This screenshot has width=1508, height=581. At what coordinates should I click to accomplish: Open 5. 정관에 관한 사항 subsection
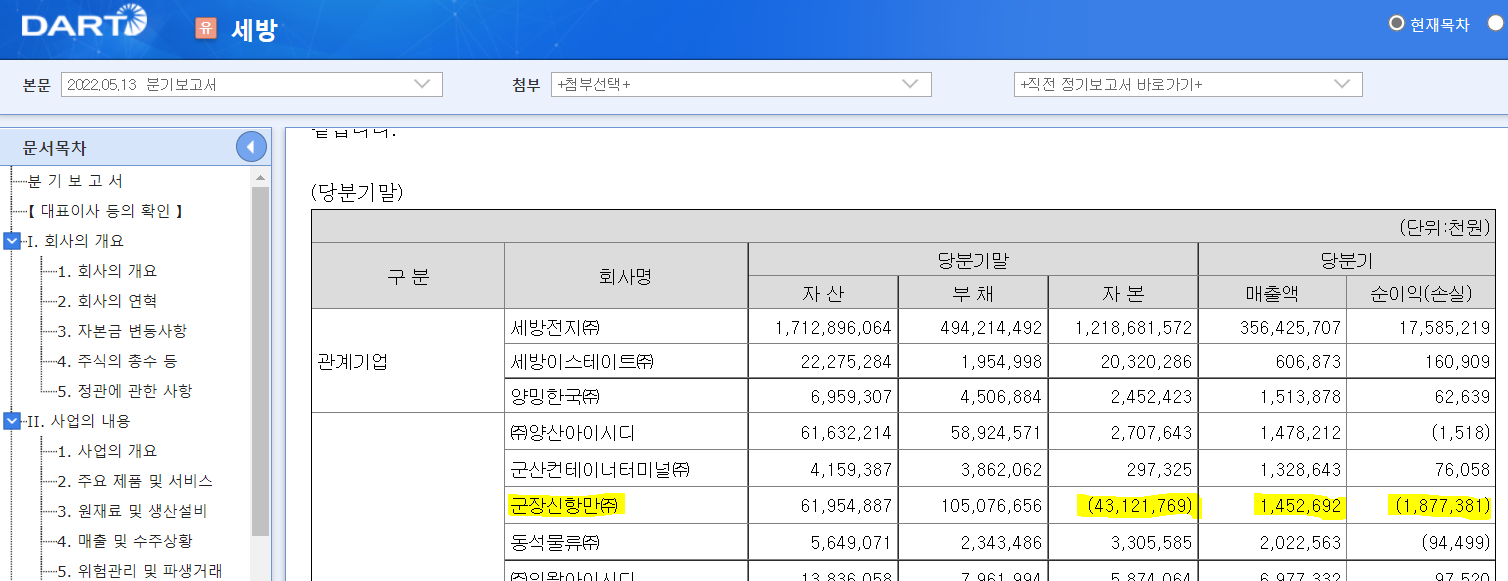(x=125, y=391)
